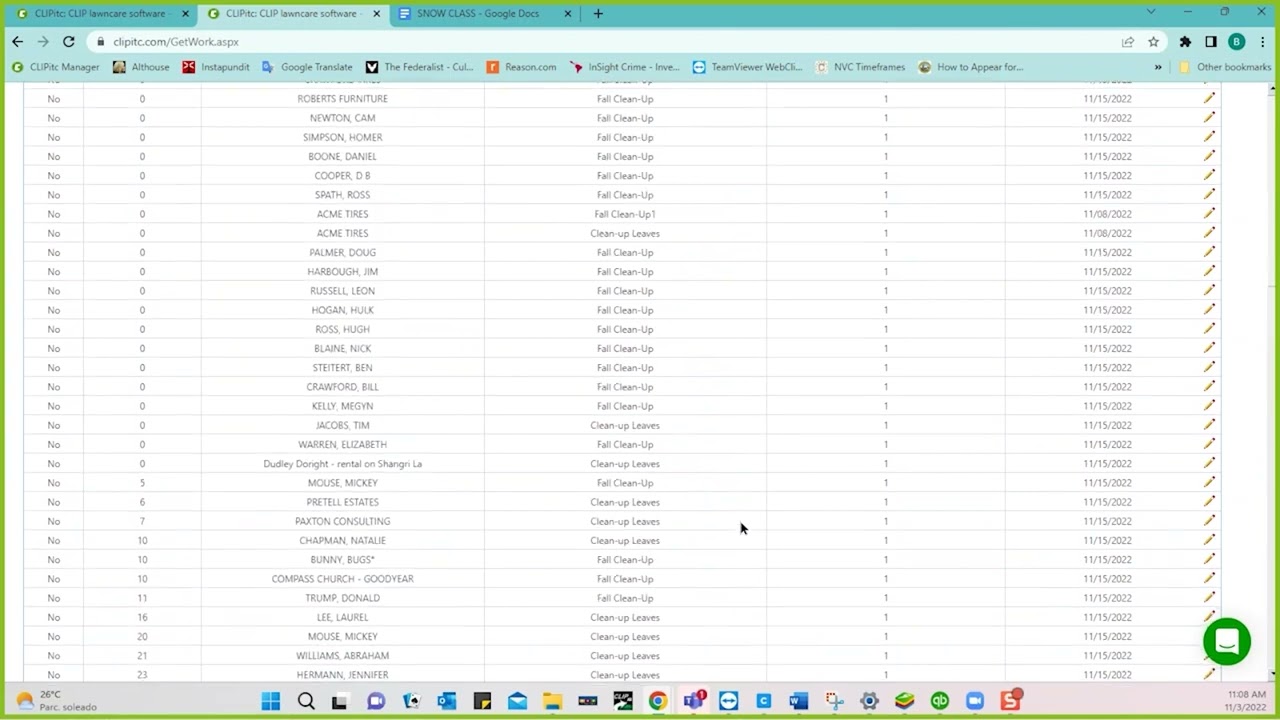The height and width of the screenshot is (720, 1280).
Task: Open the tab search dropdown arrow
Action: point(1151,13)
